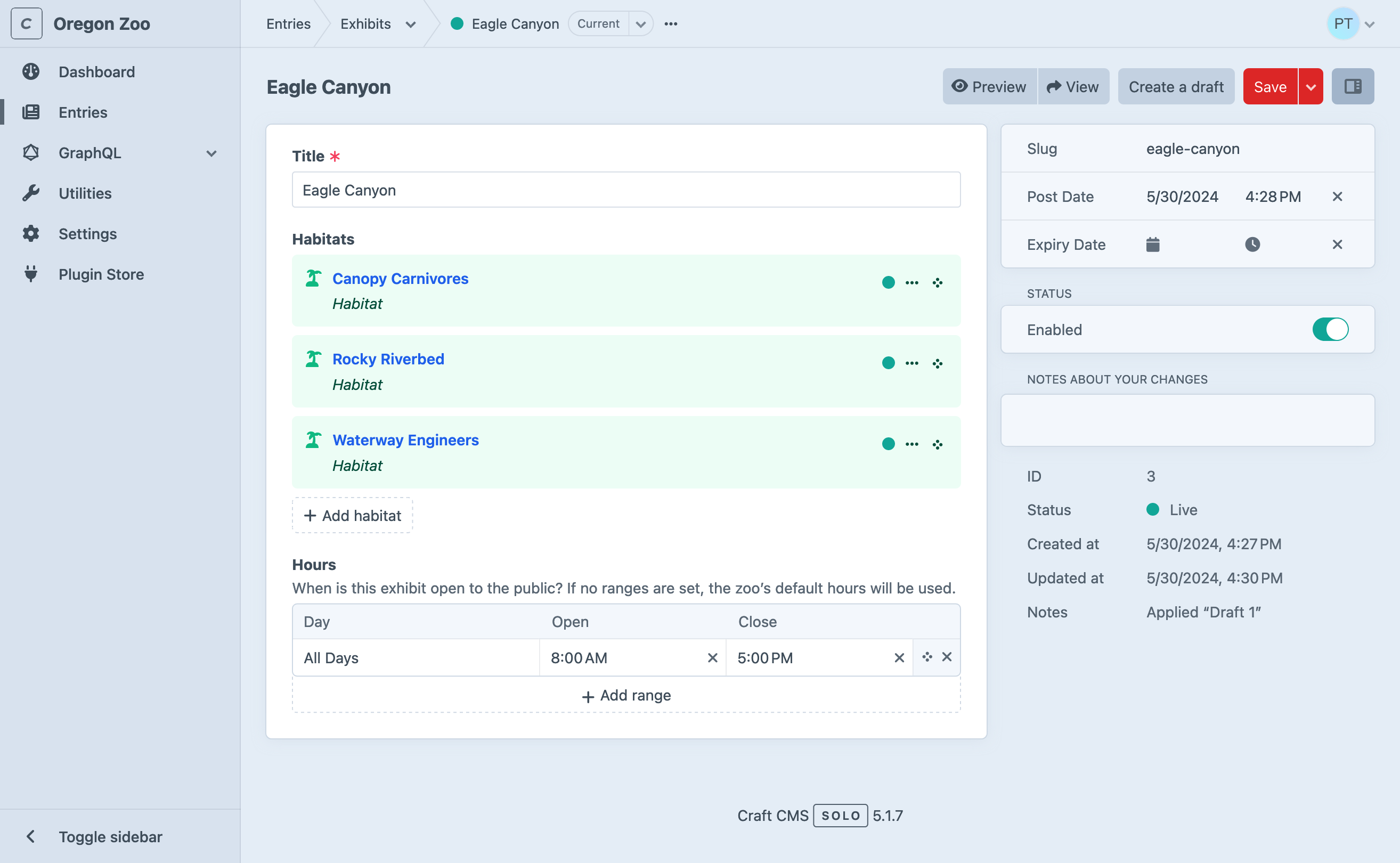1400x863 pixels.
Task: Click the Waterway Engineers habitat status dot
Action: (x=887, y=443)
